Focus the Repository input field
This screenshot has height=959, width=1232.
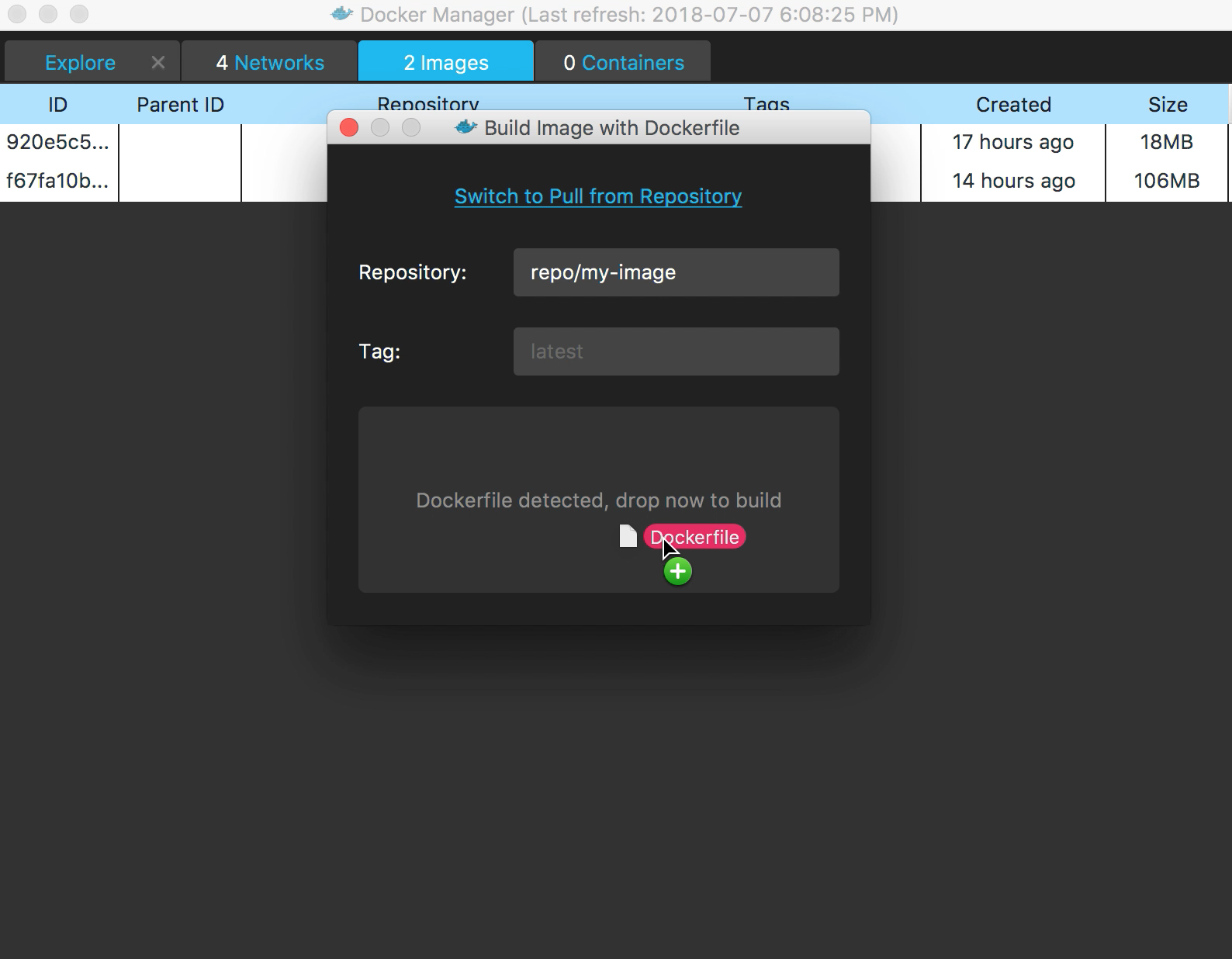[677, 272]
